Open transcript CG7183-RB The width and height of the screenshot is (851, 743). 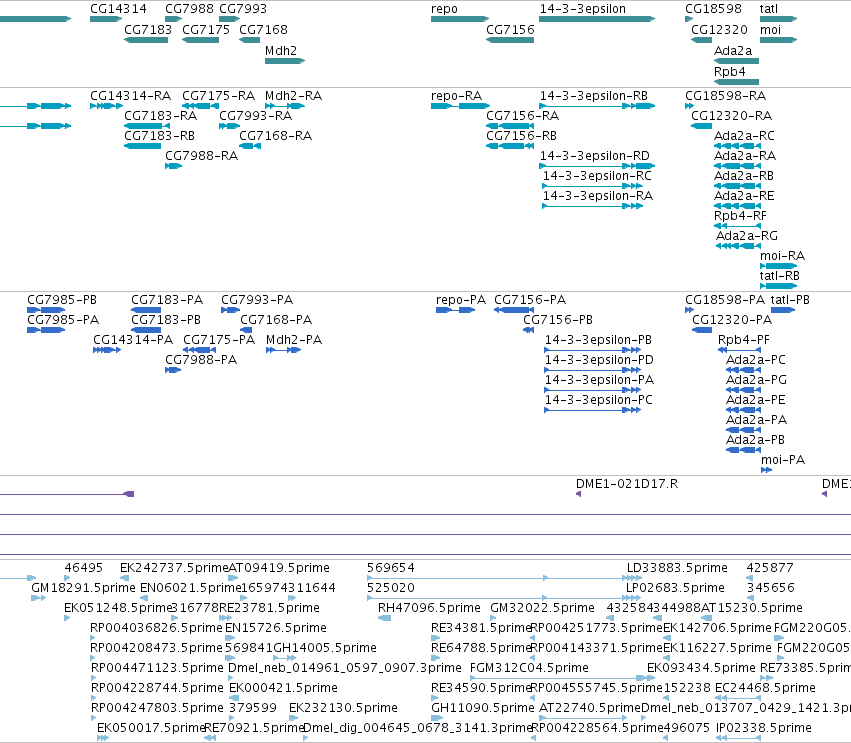click(x=159, y=136)
